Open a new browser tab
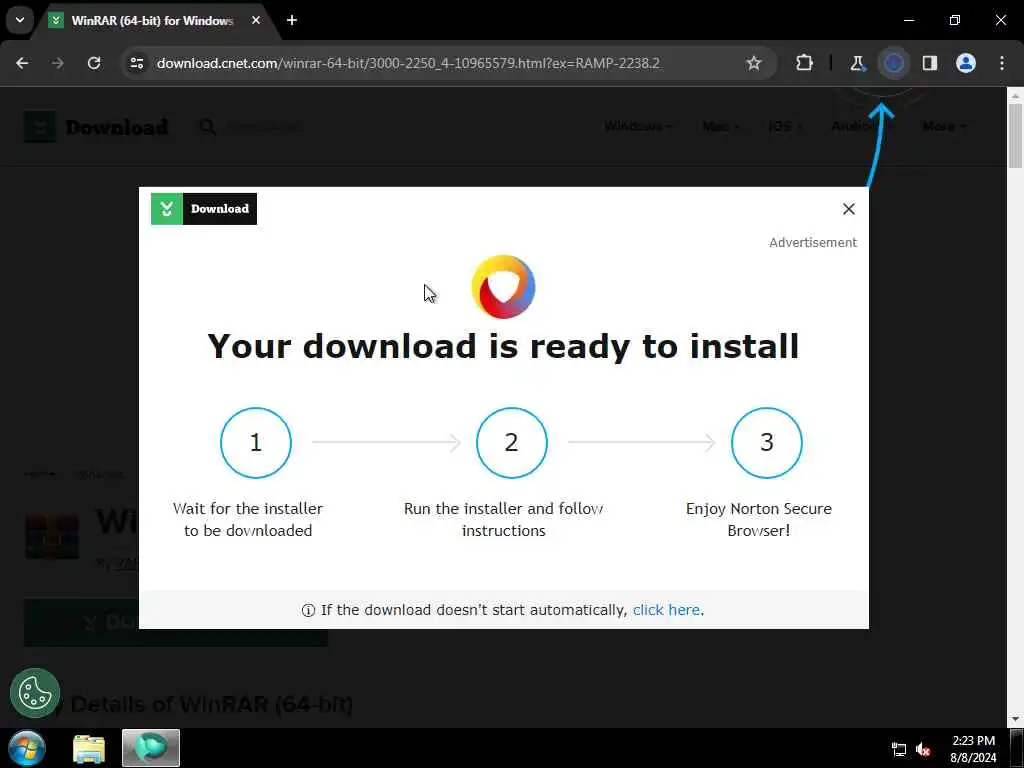The width and height of the screenshot is (1024, 768). pyautogui.click(x=292, y=21)
